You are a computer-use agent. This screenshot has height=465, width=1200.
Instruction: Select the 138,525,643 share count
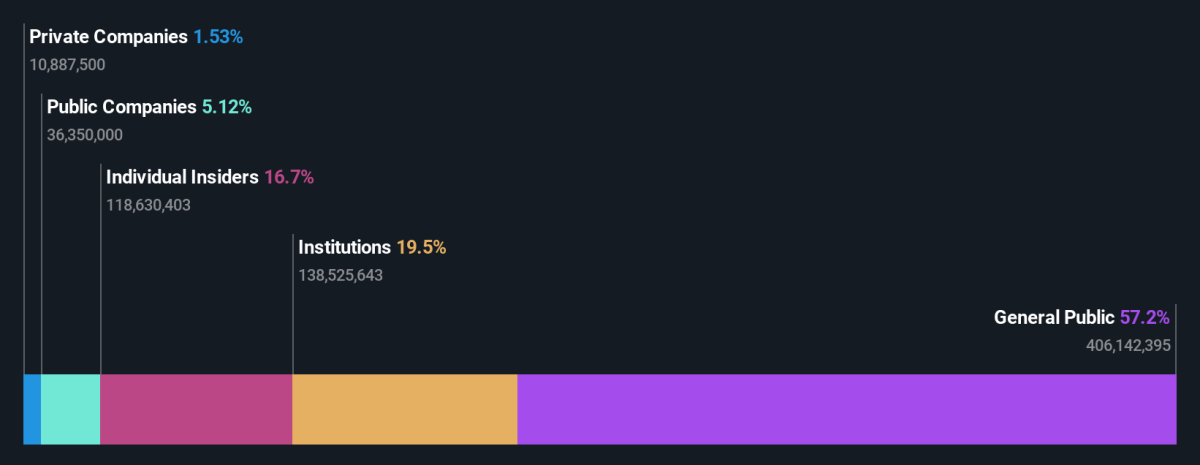click(341, 275)
